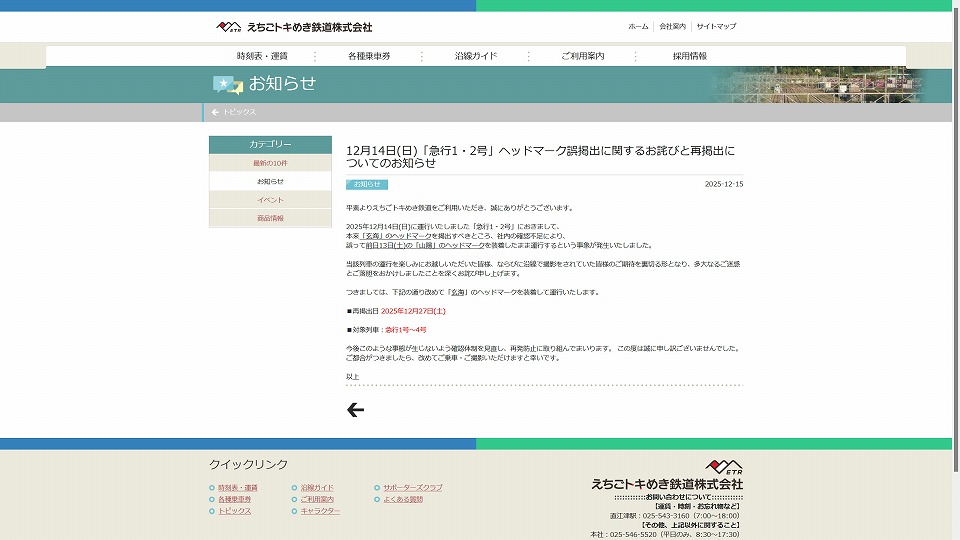Go to ホーム in the top header
The height and width of the screenshot is (540, 960).
pos(638,26)
